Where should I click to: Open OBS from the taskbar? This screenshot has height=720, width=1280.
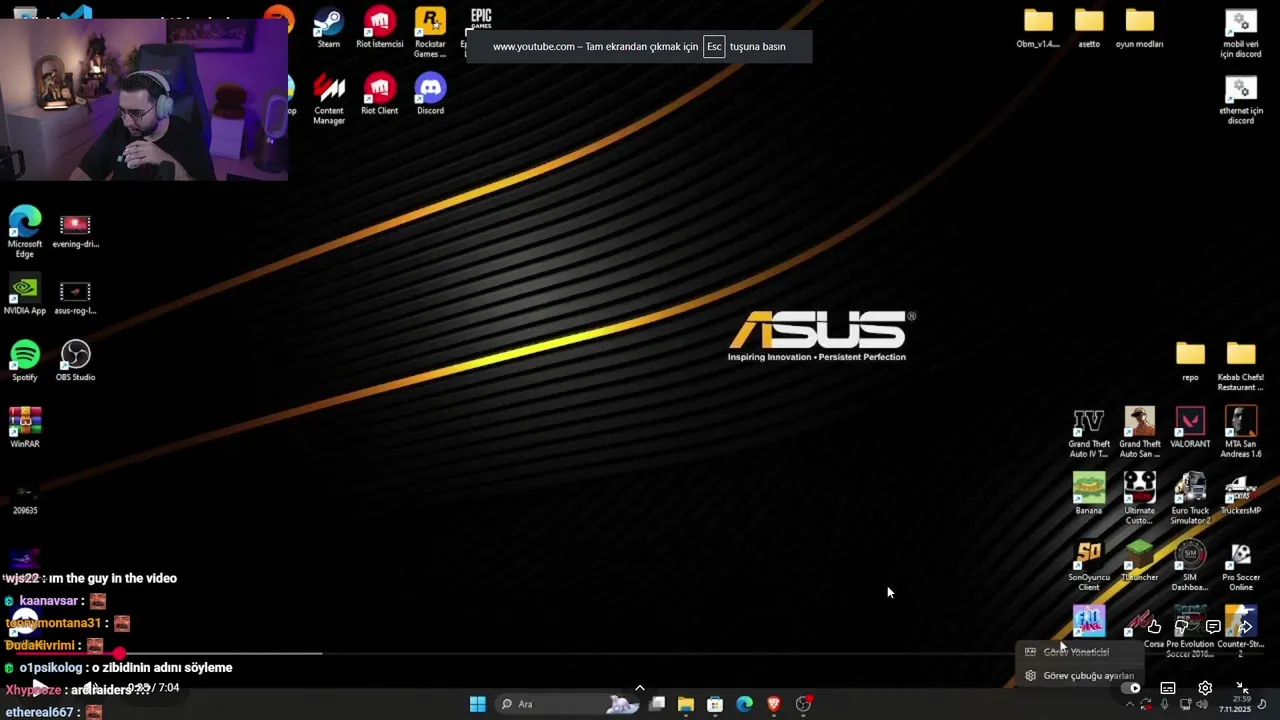pos(803,704)
